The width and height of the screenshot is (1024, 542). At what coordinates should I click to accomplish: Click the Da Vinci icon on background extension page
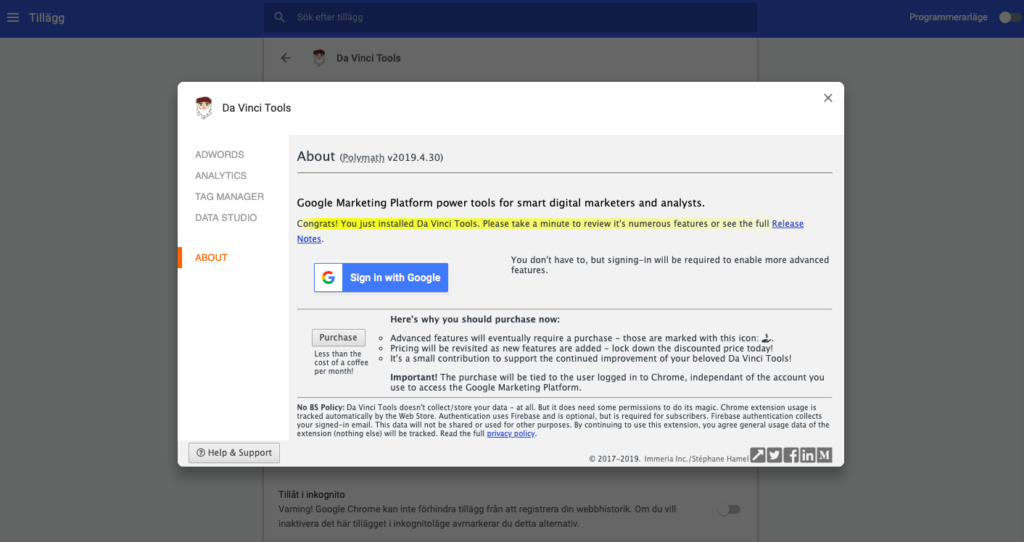319,58
